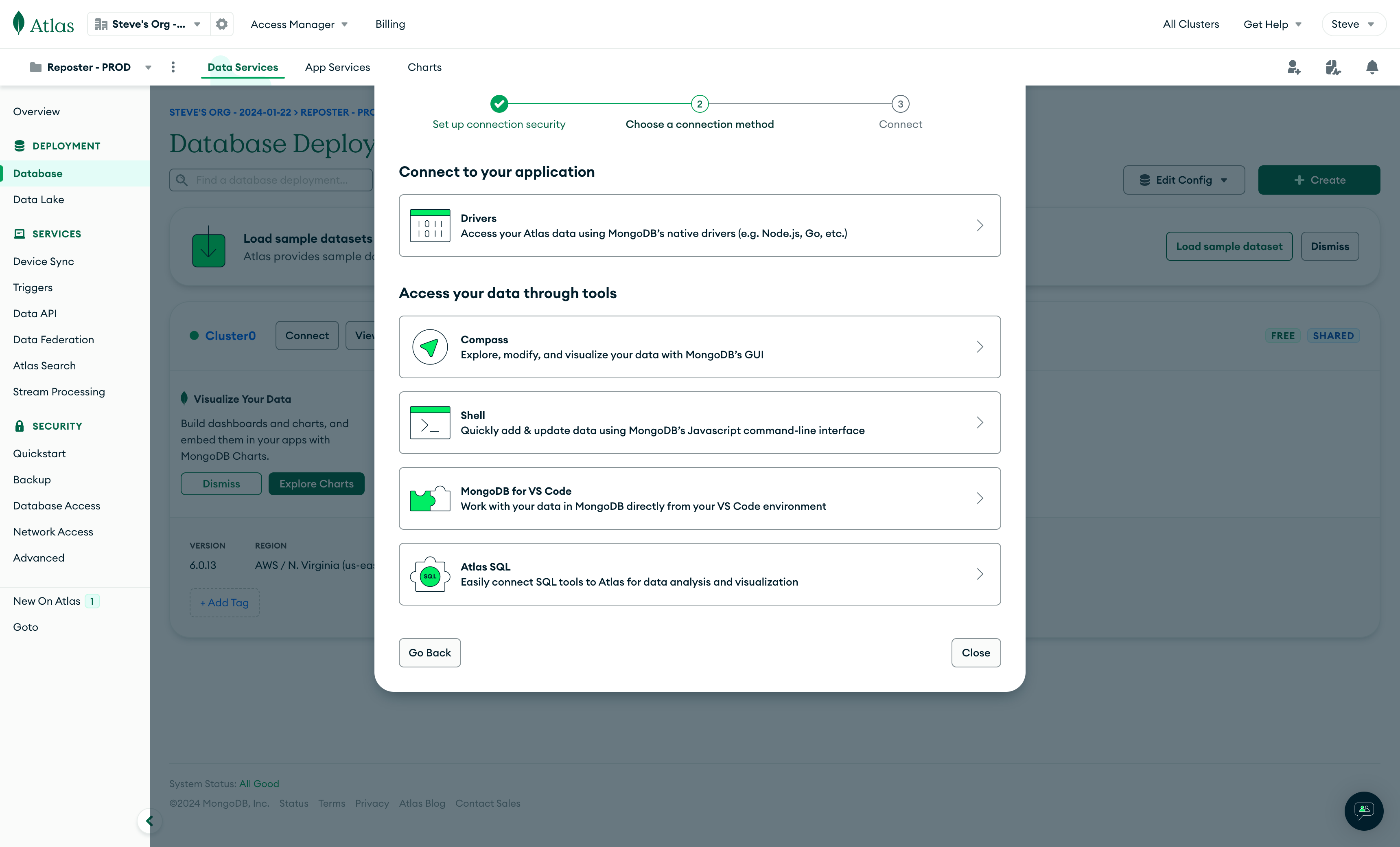This screenshot has height=847, width=1400.
Task: Click the Explore Charts button
Action: click(317, 484)
